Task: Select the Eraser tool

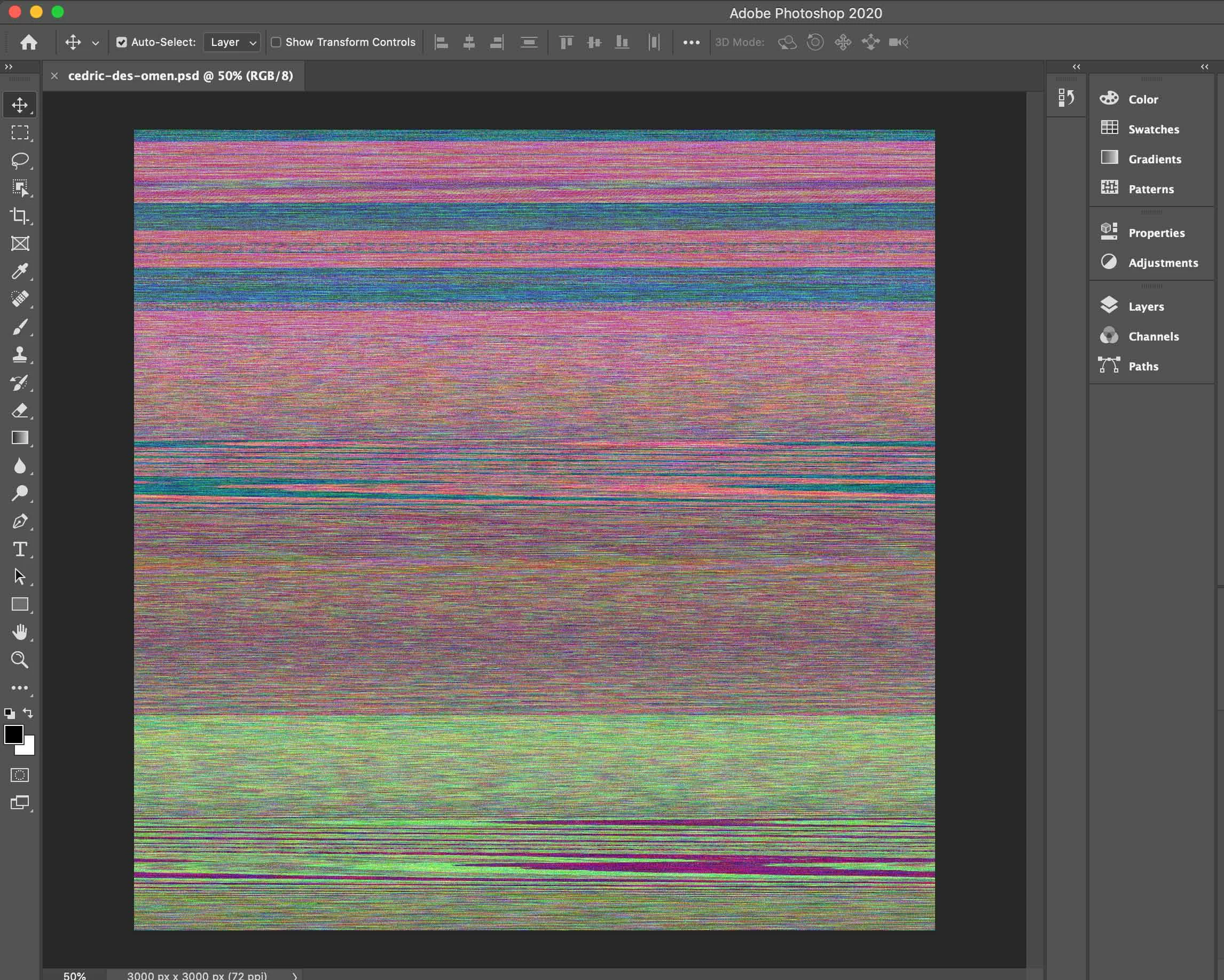Action: [x=20, y=410]
